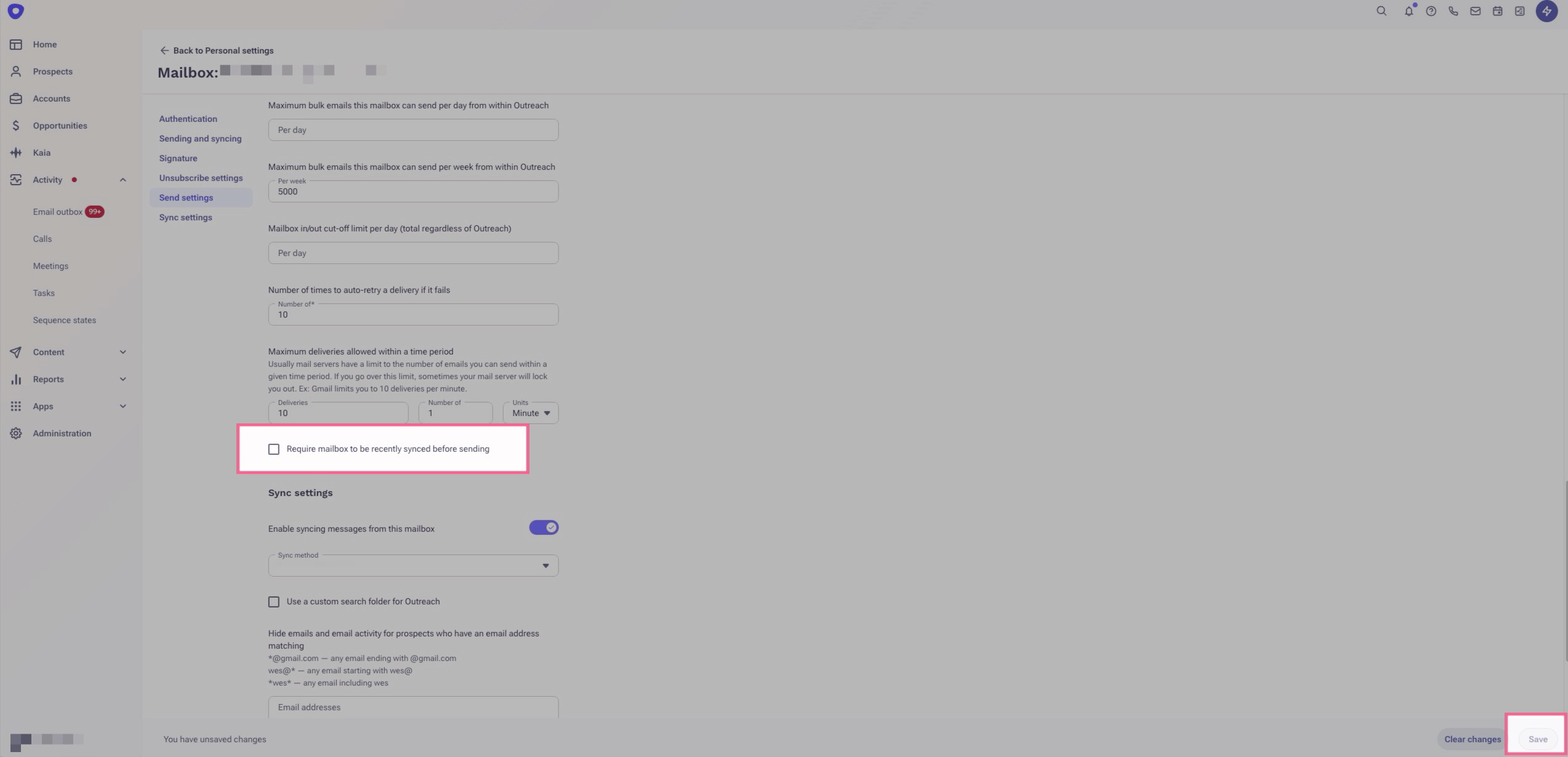Screen dimensions: 1568x757
Task: Open the search icon in top bar
Action: 1381,11
